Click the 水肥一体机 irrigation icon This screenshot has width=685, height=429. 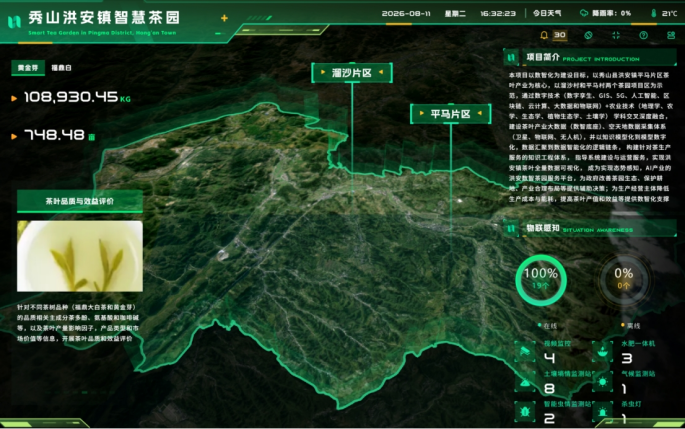point(602,351)
